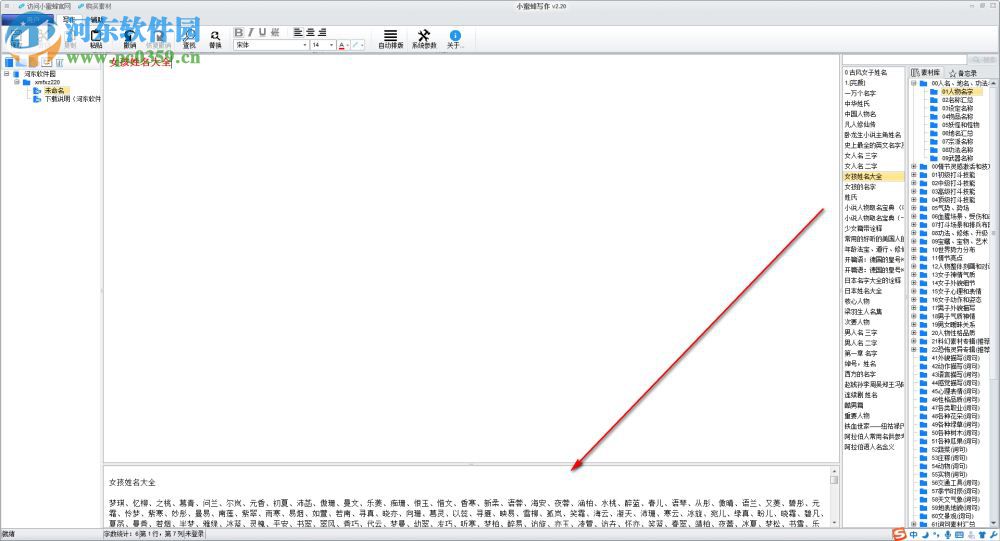Collapse the 河东软件园 tree node
The height and width of the screenshot is (541, 1000).
[7, 74]
